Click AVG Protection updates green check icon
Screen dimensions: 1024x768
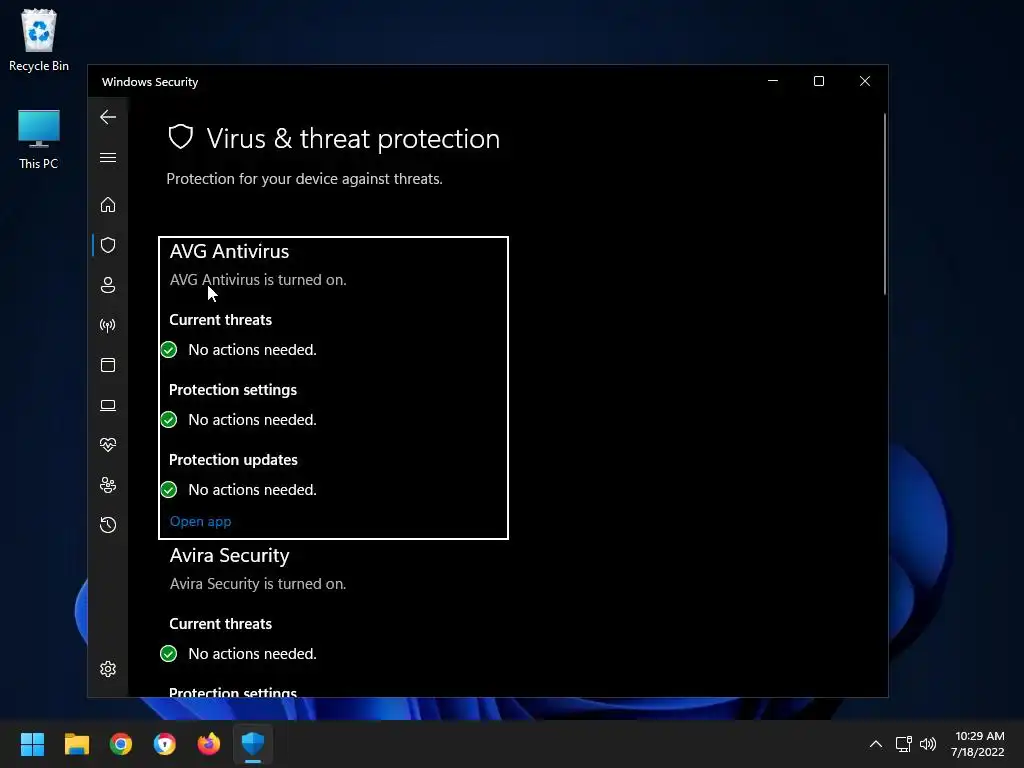click(x=168, y=490)
